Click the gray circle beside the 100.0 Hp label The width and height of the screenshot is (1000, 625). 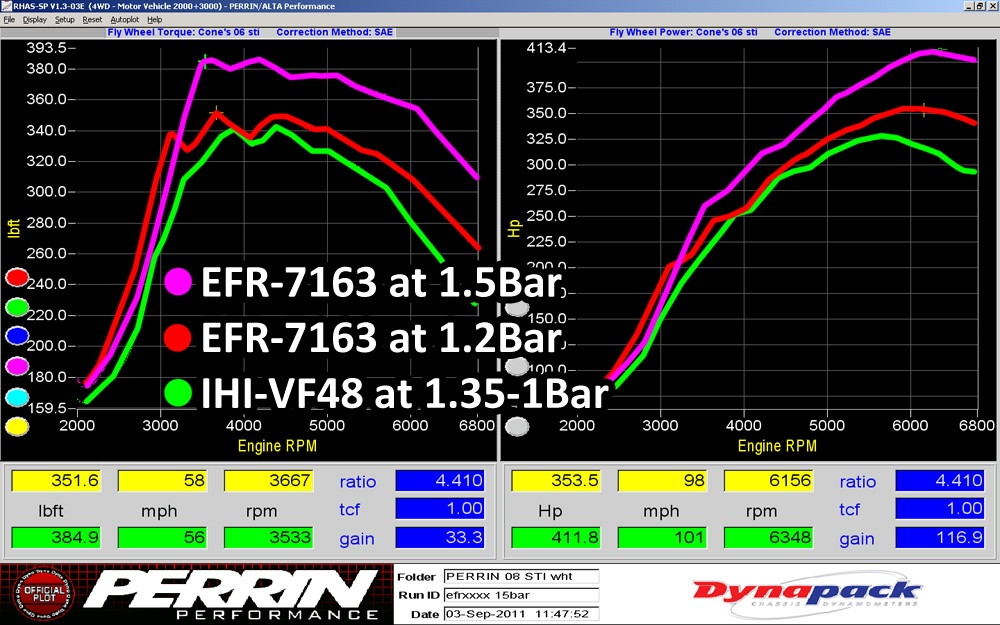(517, 366)
